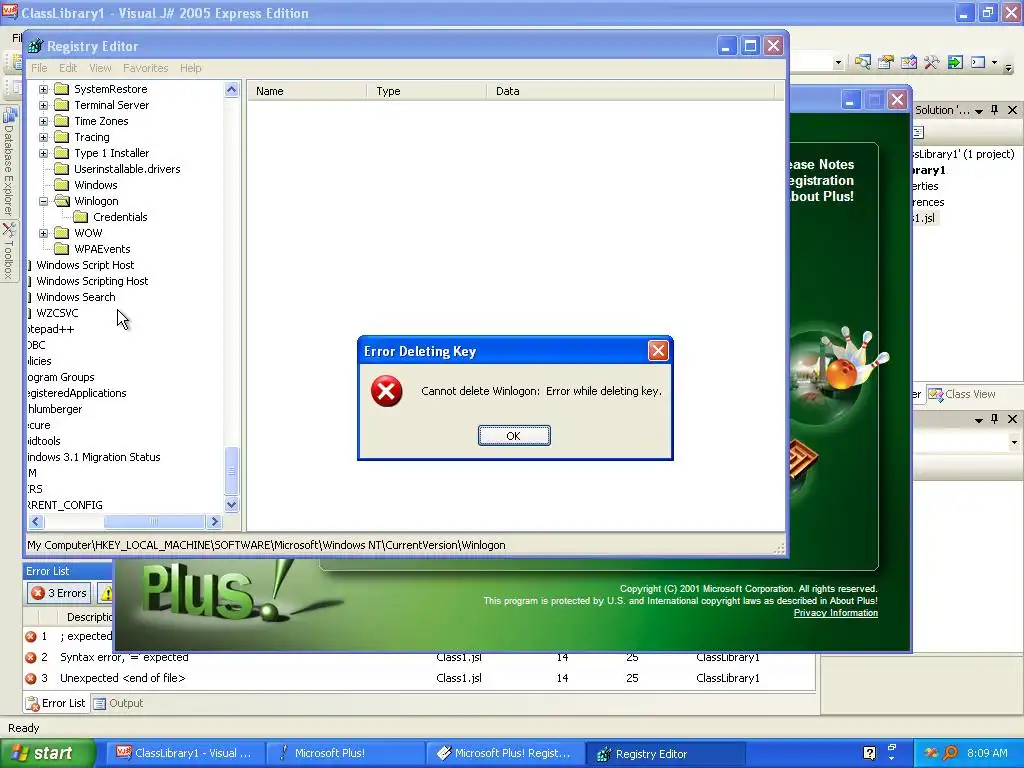
Task: Toggle the Solution Explorer auto-hide pin
Action: coord(995,110)
